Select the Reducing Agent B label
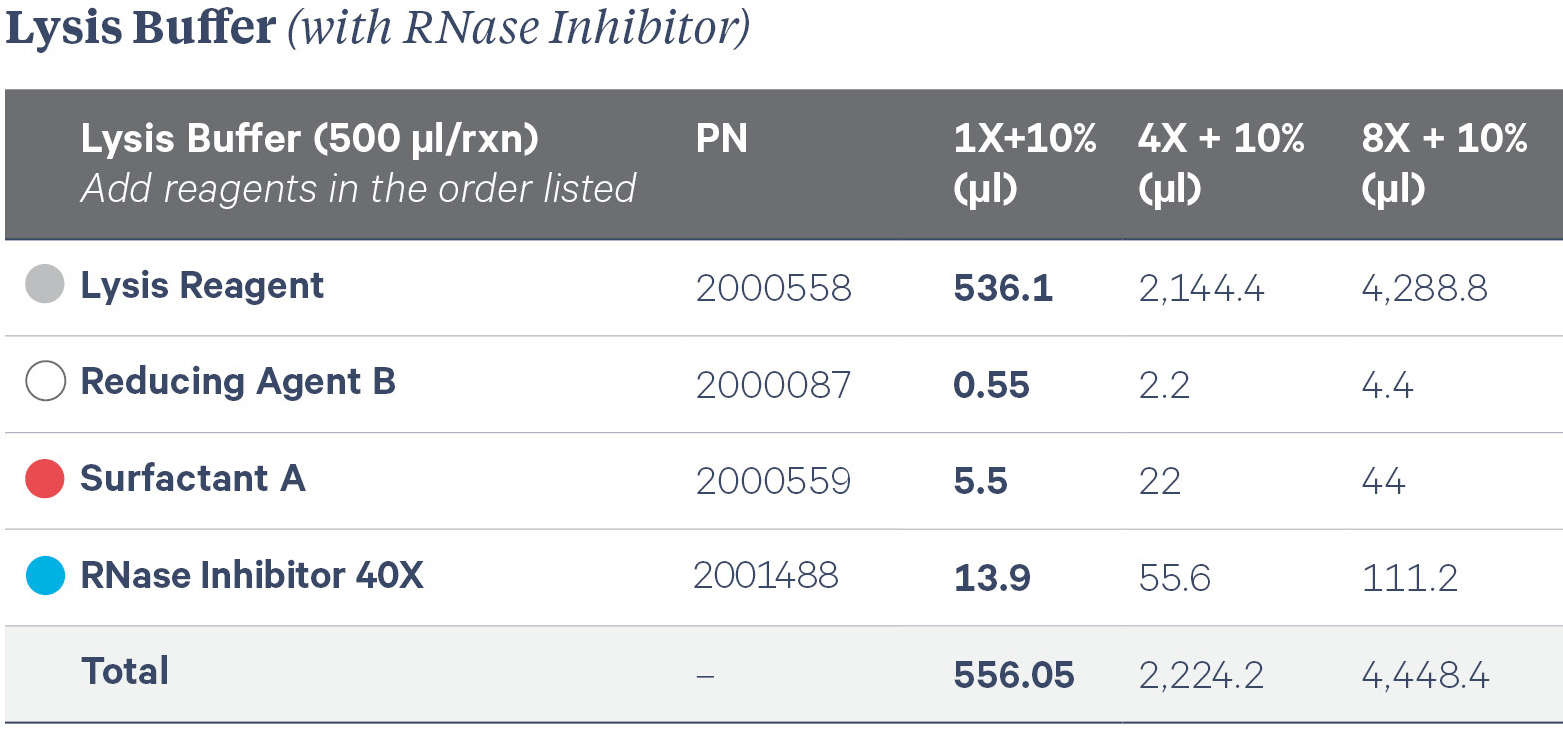The width and height of the screenshot is (1563, 731). (238, 382)
